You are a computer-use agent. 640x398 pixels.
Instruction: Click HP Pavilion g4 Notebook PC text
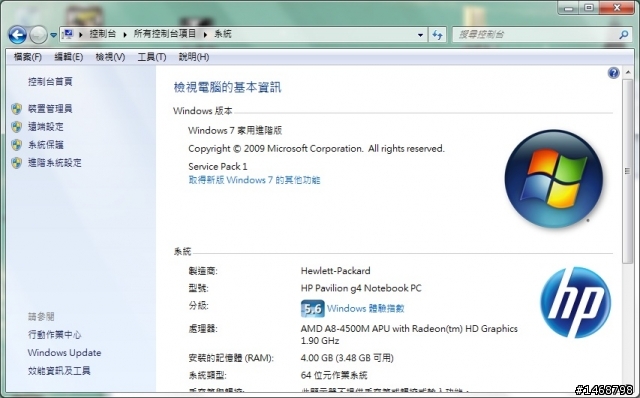361,288
